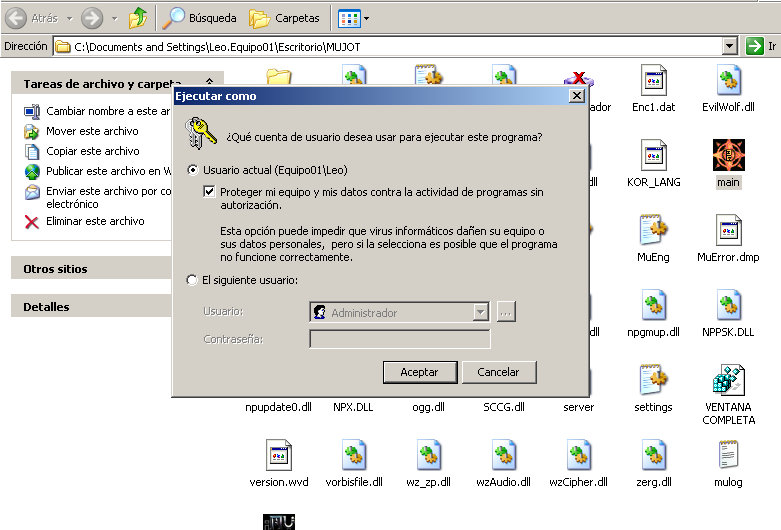Click the server file name
Viewport: 781px width, 530px height.
coord(579,407)
